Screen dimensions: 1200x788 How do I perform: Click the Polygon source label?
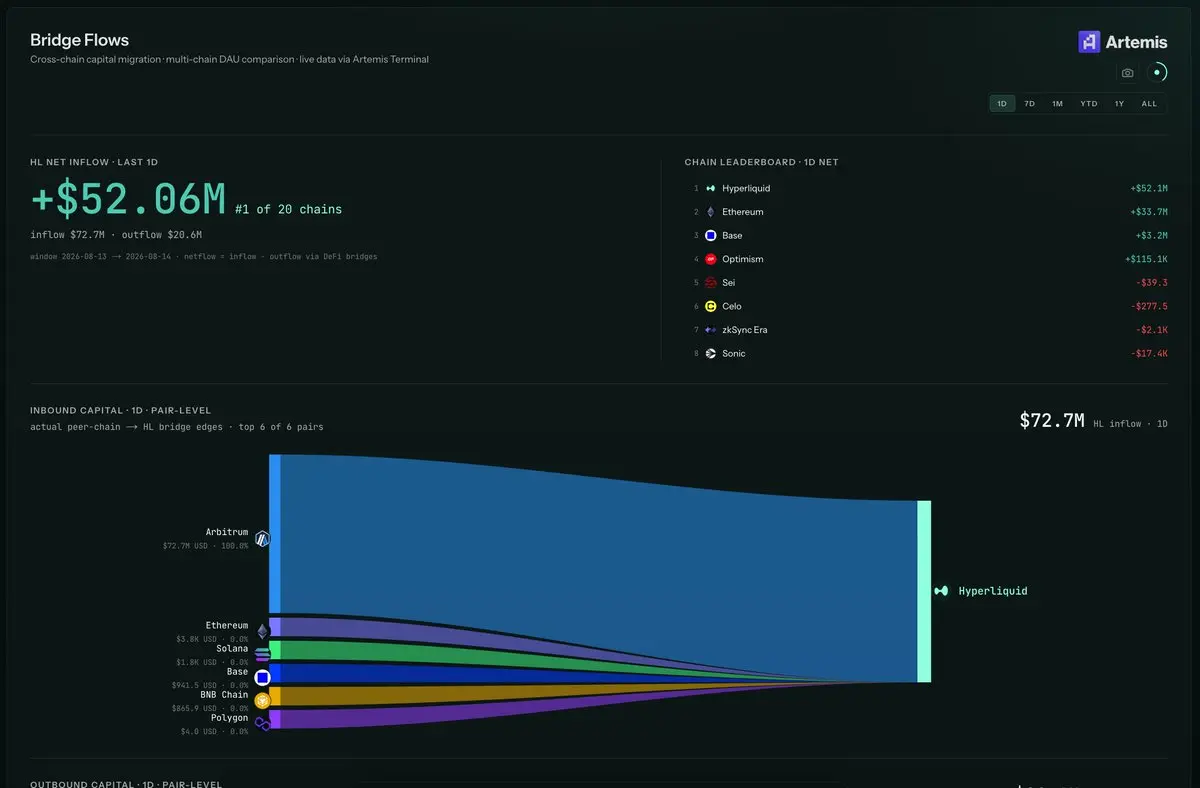[x=229, y=718]
